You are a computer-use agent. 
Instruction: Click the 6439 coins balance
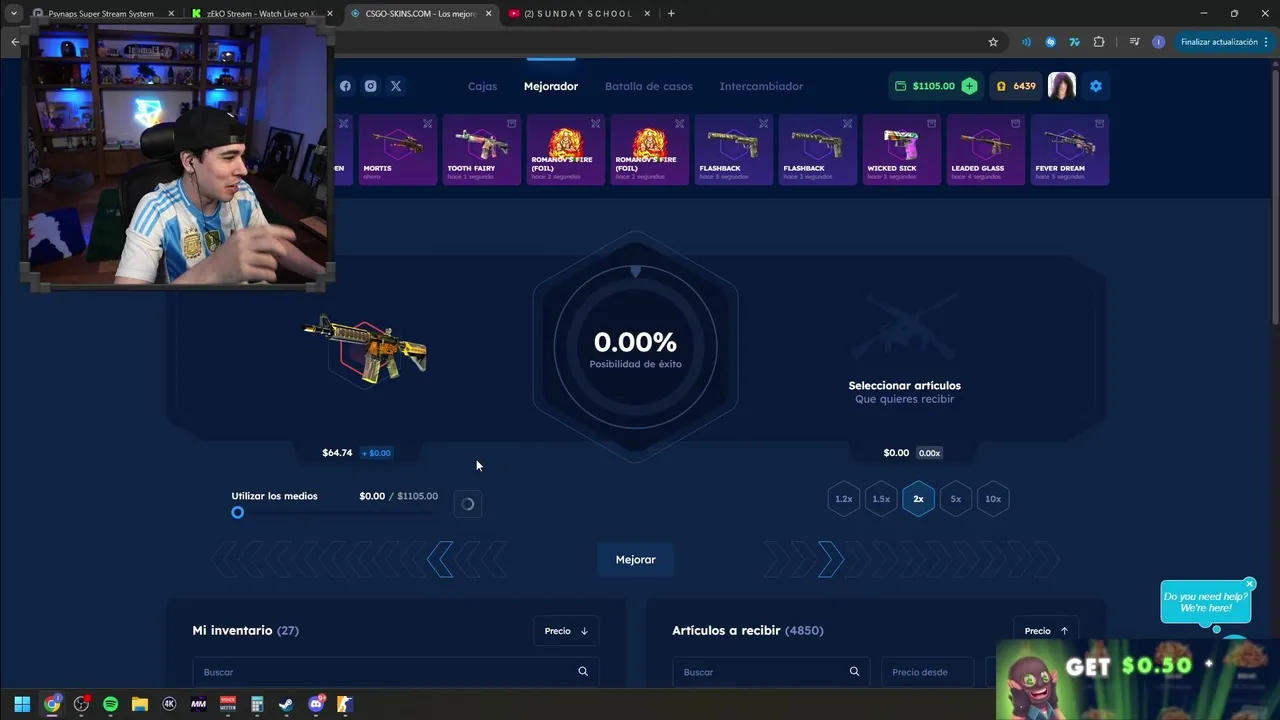pyautogui.click(x=1015, y=86)
